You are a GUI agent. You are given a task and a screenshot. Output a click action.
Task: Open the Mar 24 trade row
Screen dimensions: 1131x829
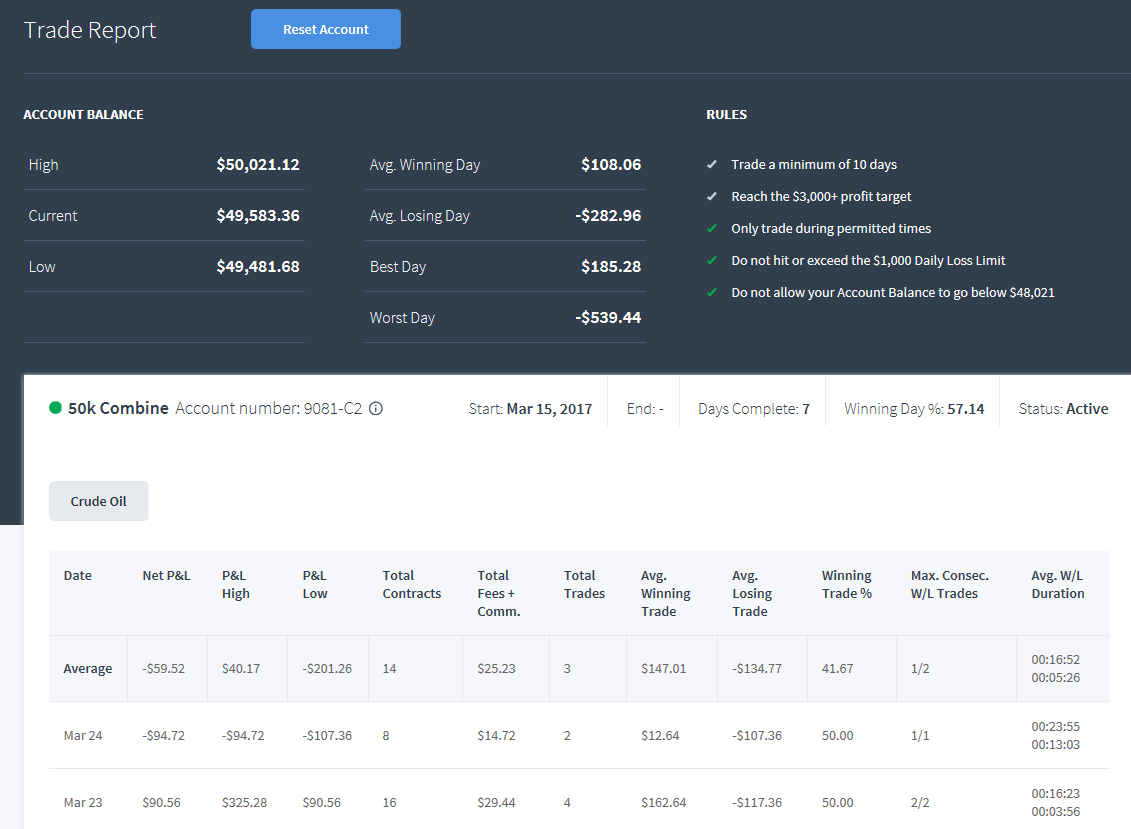tap(579, 735)
